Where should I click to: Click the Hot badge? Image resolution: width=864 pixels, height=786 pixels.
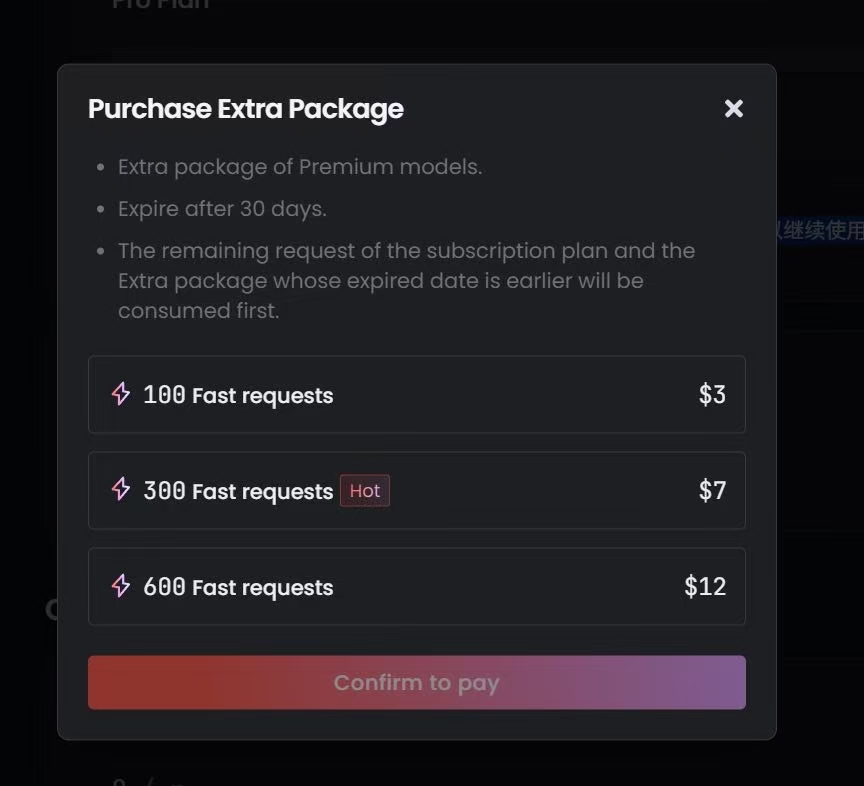point(365,491)
